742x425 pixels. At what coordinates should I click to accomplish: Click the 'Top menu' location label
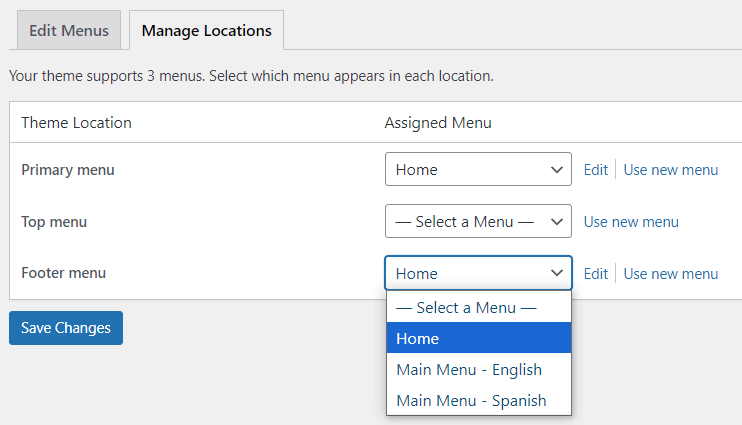coord(54,221)
